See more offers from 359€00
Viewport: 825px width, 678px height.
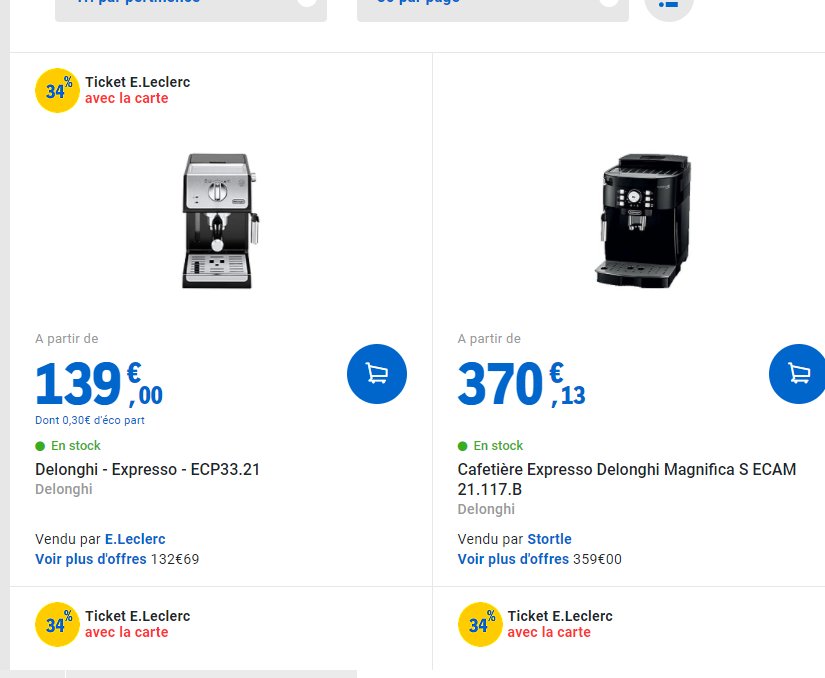(x=513, y=559)
